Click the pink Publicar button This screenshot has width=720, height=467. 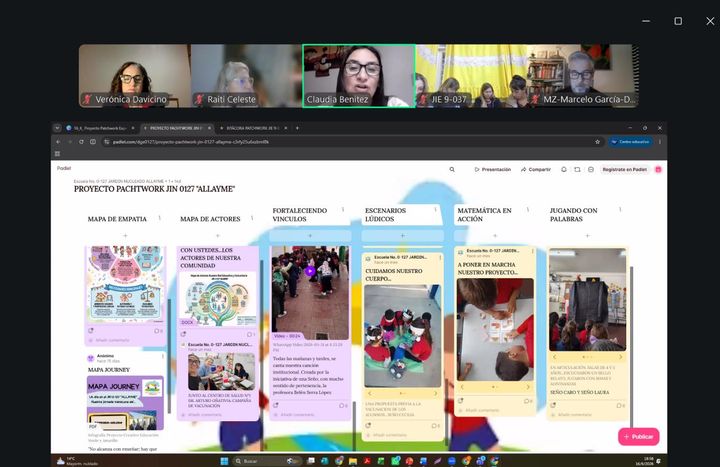click(x=639, y=437)
